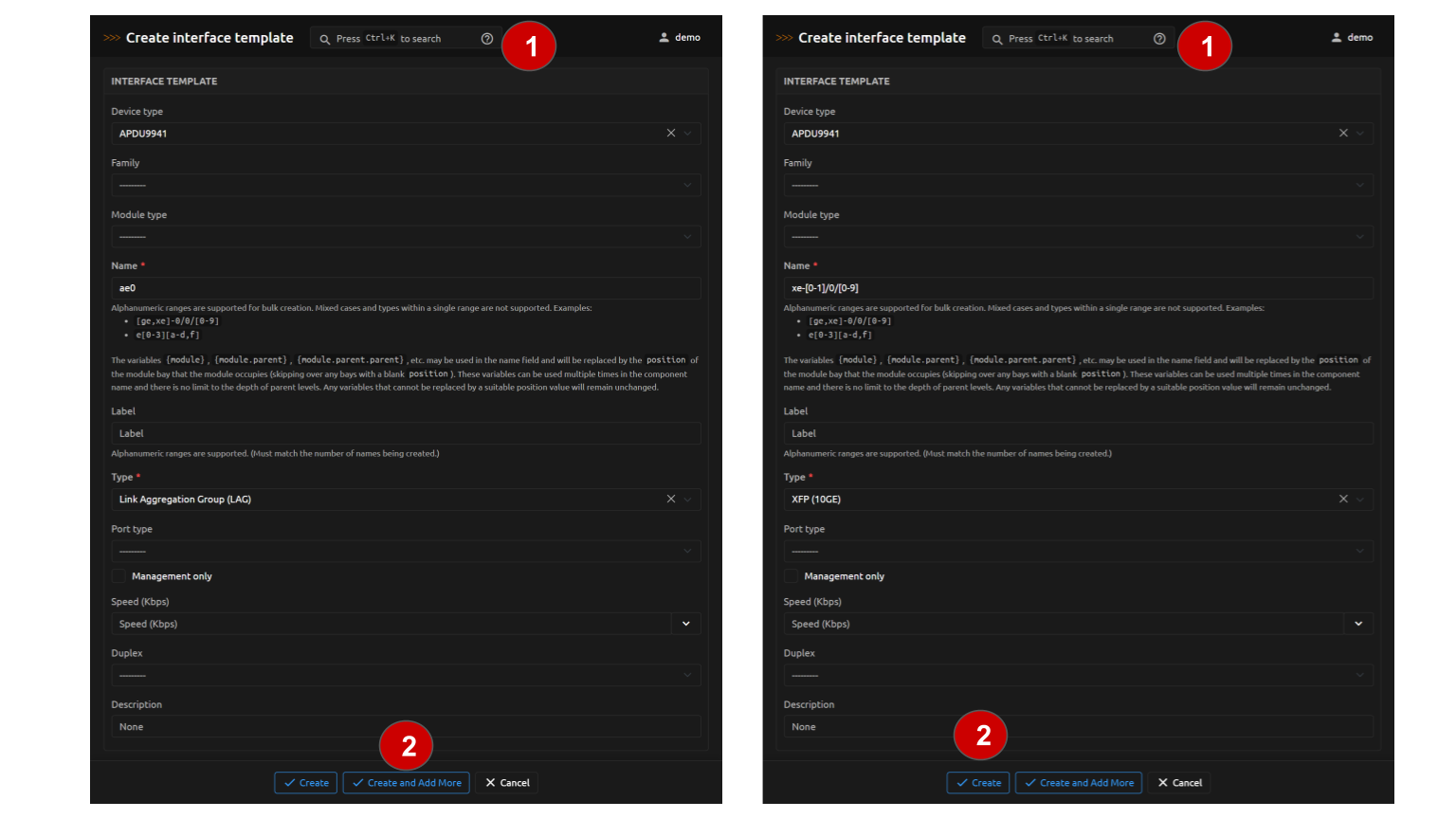The width and height of the screenshot is (1456, 819).
Task: Click the demo user icon in right panel
Action: pyautogui.click(x=1337, y=38)
